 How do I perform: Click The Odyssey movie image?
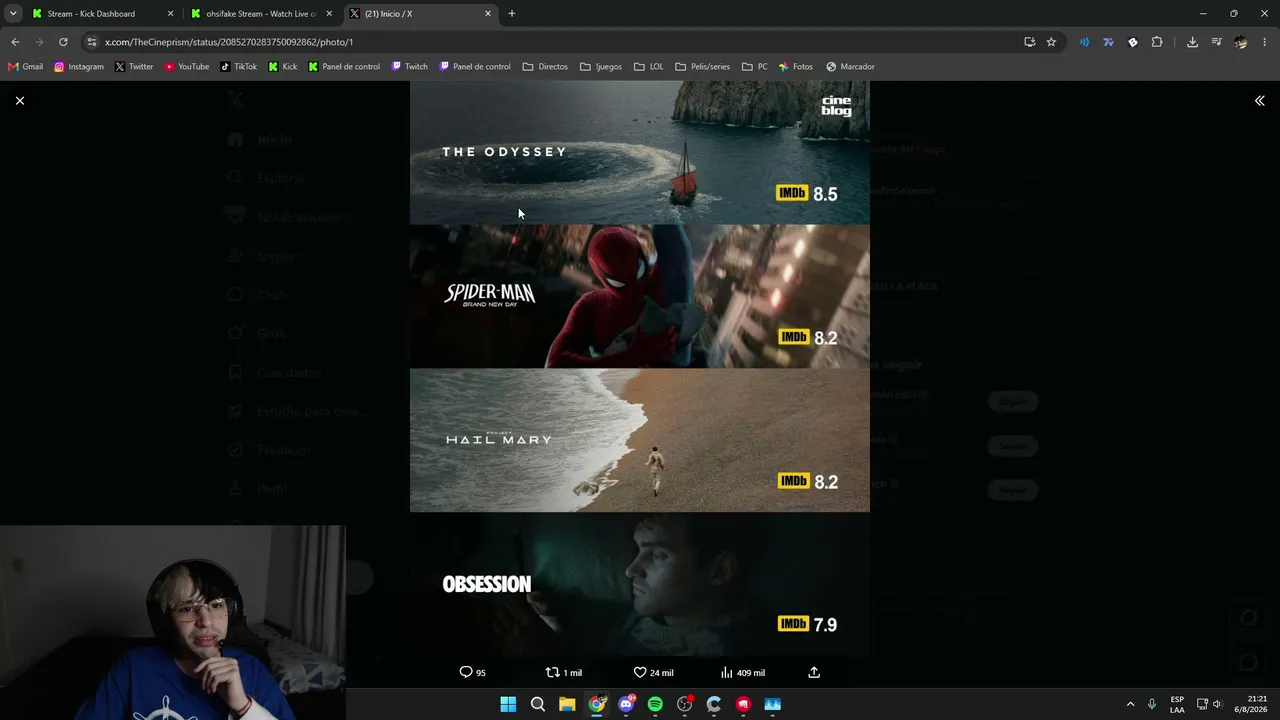(640, 153)
